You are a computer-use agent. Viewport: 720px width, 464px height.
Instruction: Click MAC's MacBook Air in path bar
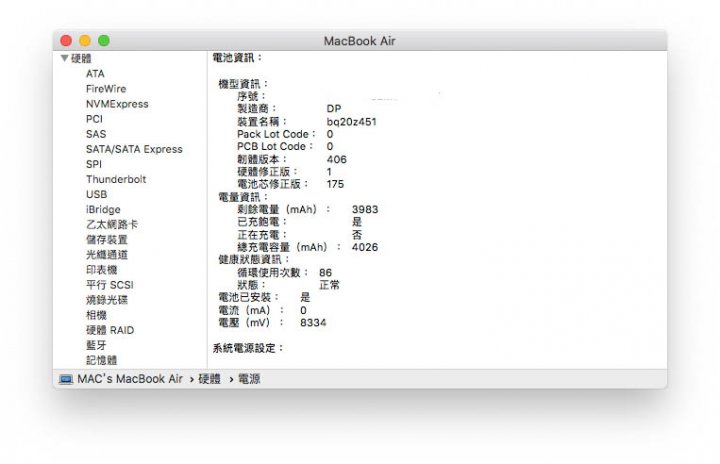tap(130, 379)
